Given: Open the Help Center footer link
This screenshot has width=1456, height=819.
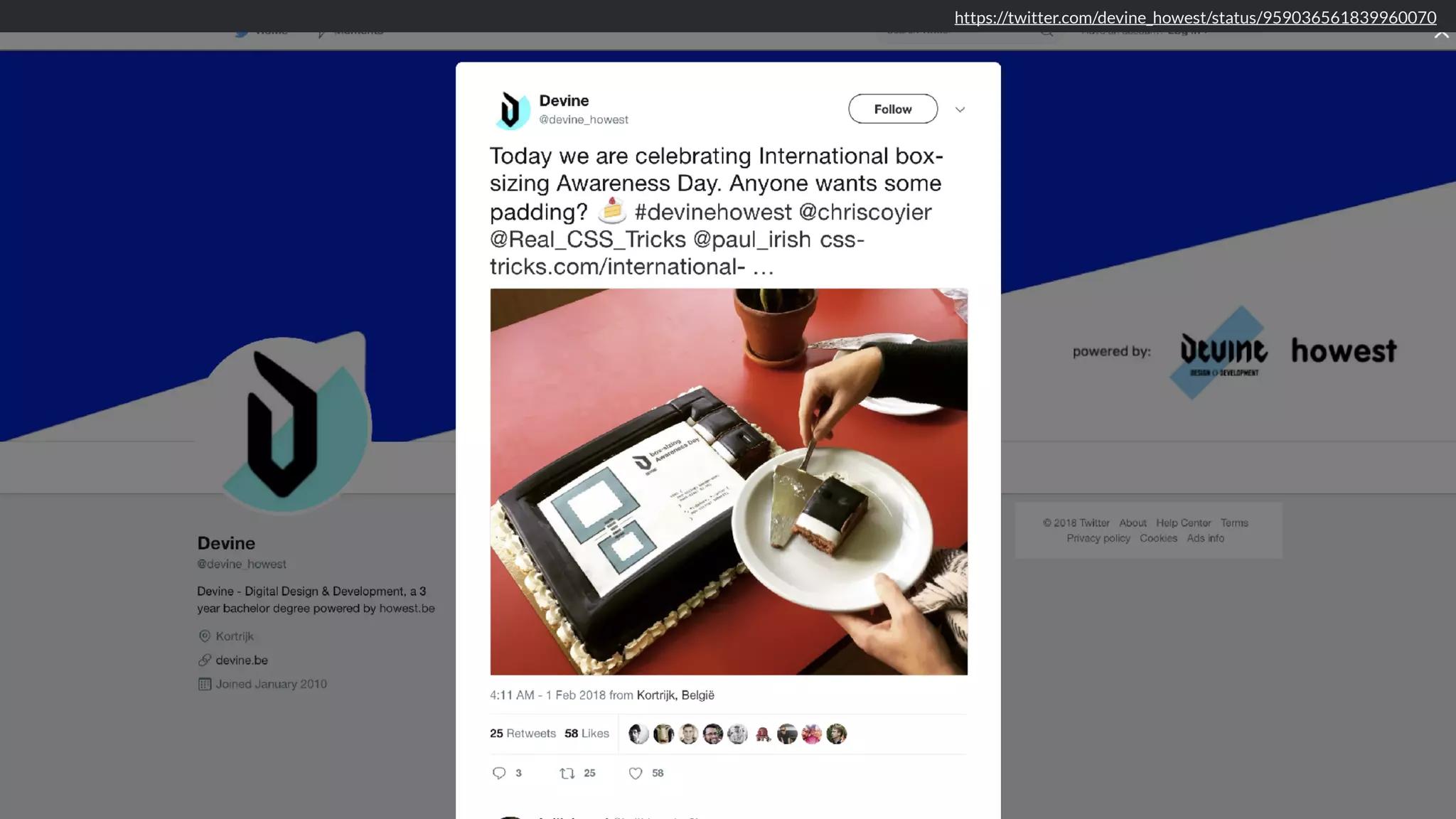Looking at the screenshot, I should click(1183, 523).
